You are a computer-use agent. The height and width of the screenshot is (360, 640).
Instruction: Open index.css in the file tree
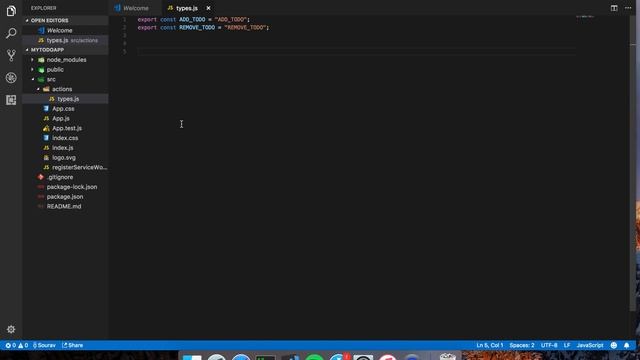click(65, 138)
